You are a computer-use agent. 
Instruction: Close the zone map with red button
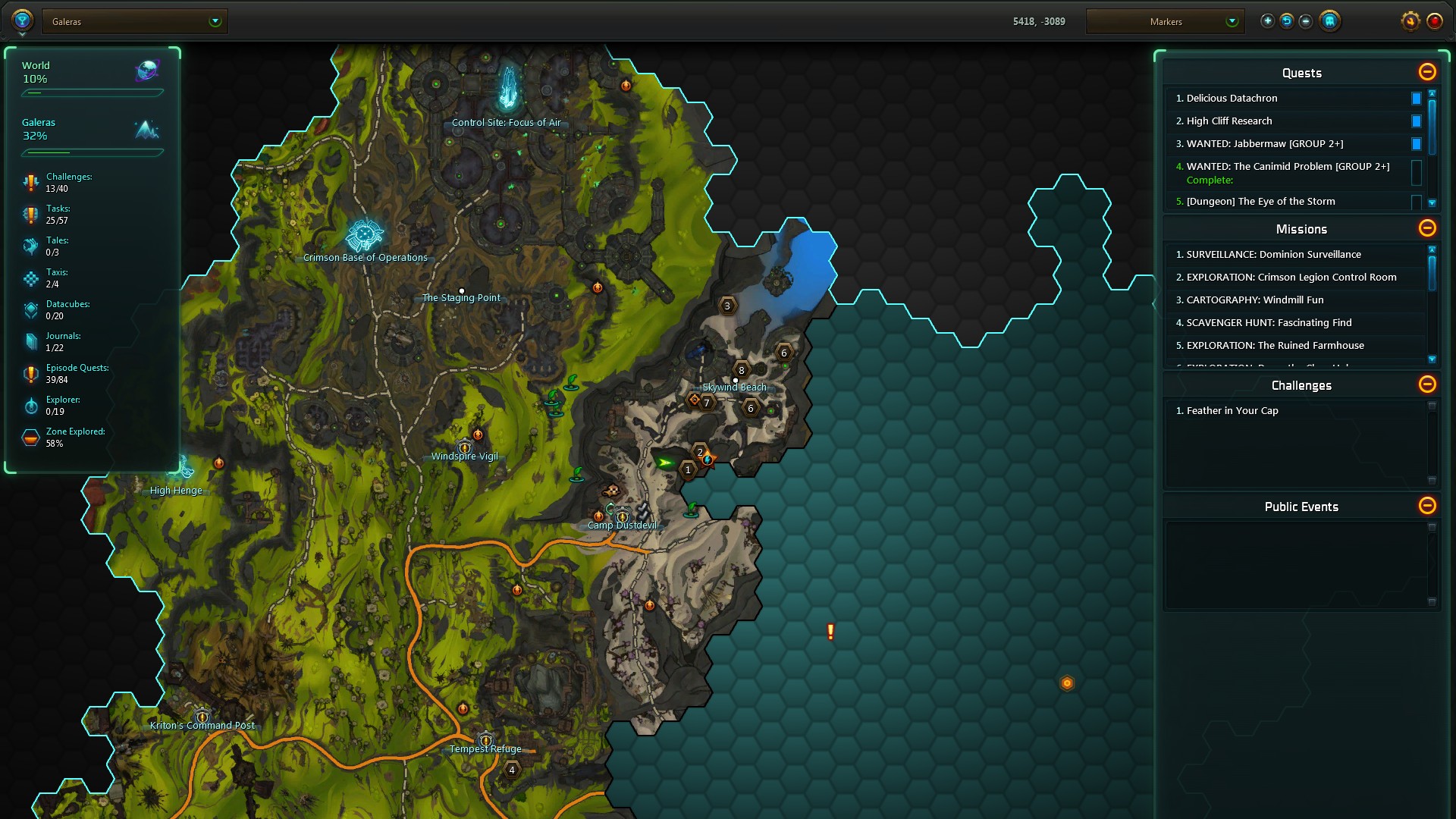click(x=1435, y=21)
